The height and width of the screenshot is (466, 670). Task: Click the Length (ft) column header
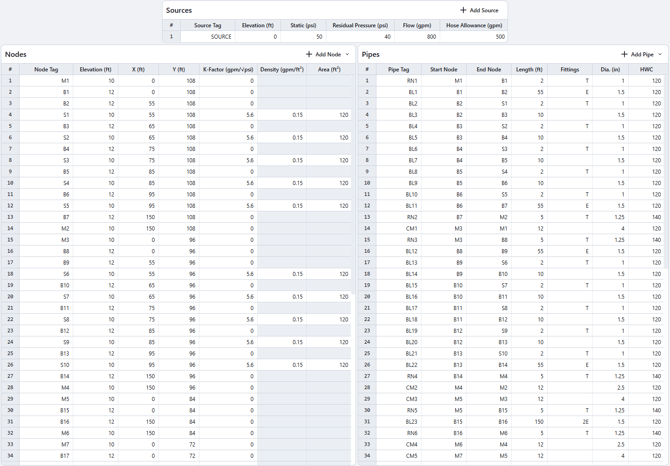pyautogui.click(x=529, y=69)
